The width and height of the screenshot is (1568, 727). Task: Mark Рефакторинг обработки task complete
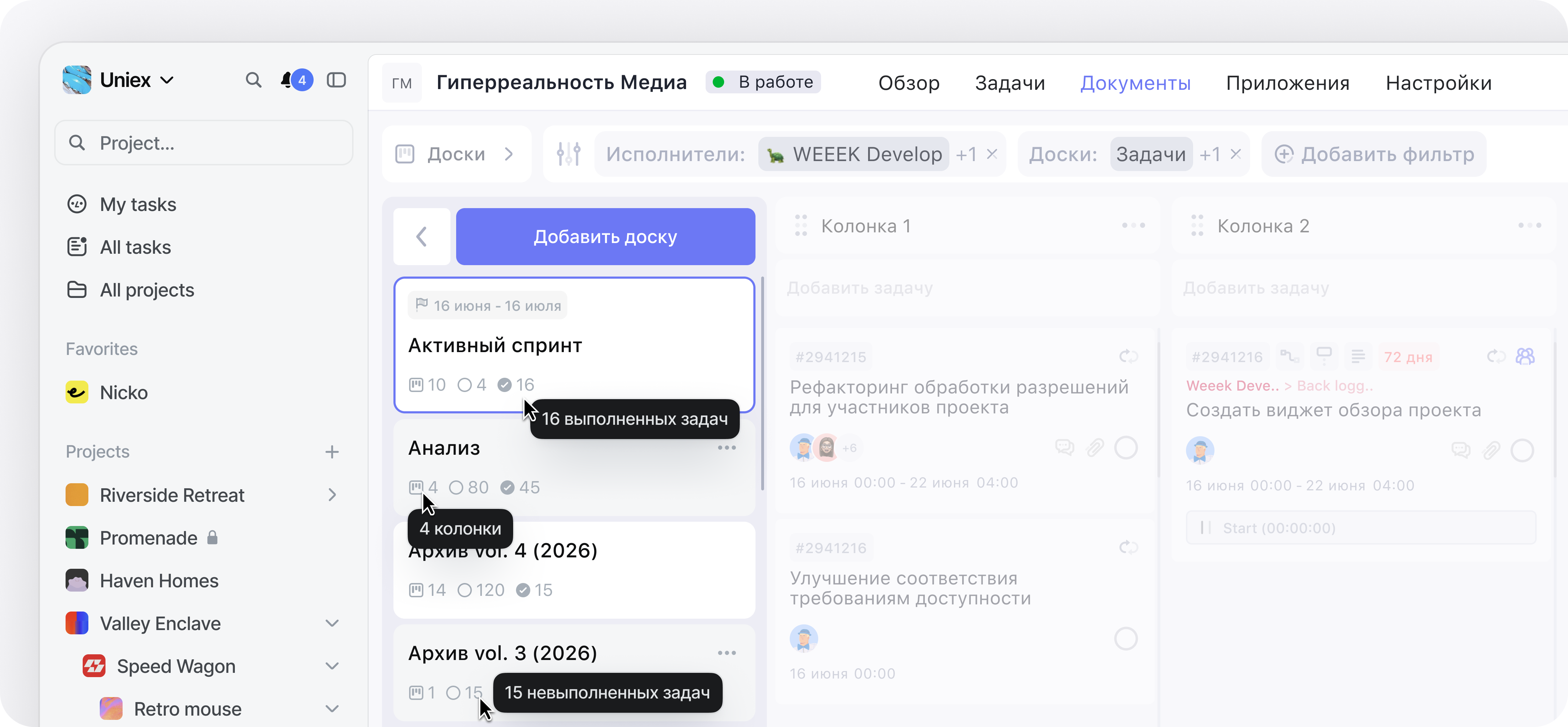[1126, 448]
